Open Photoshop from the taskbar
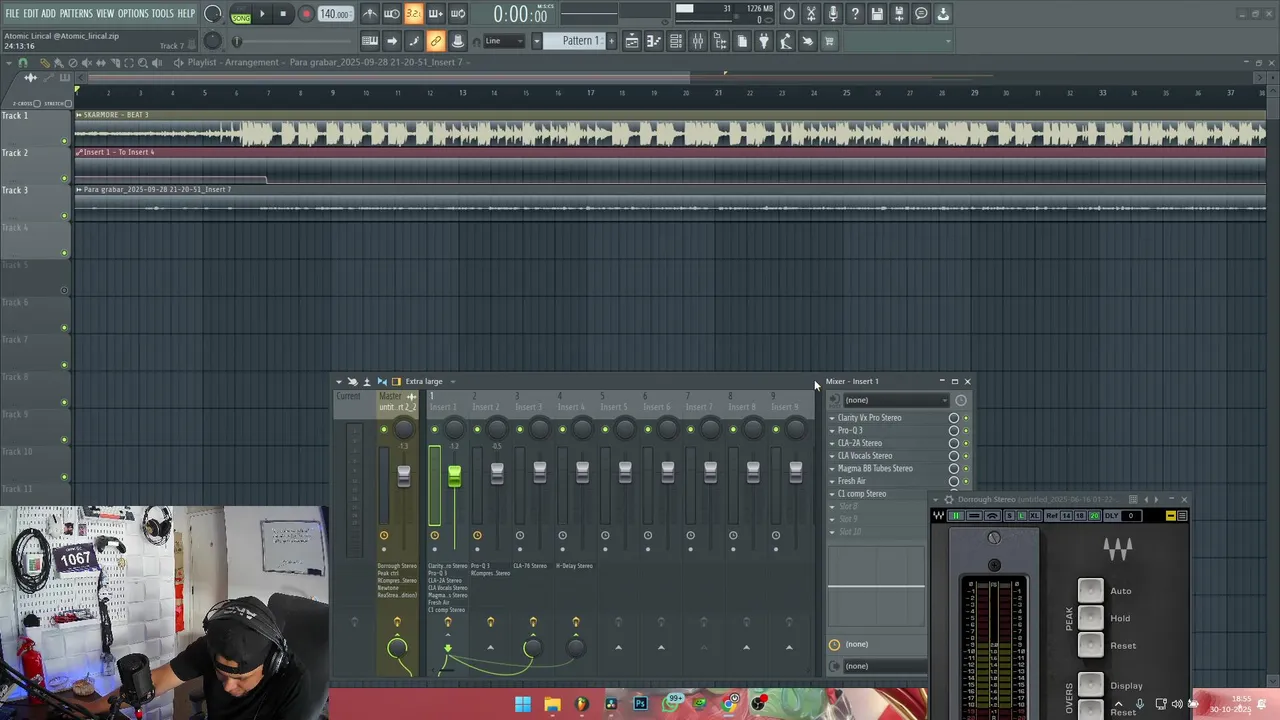The width and height of the screenshot is (1280, 720). point(640,704)
